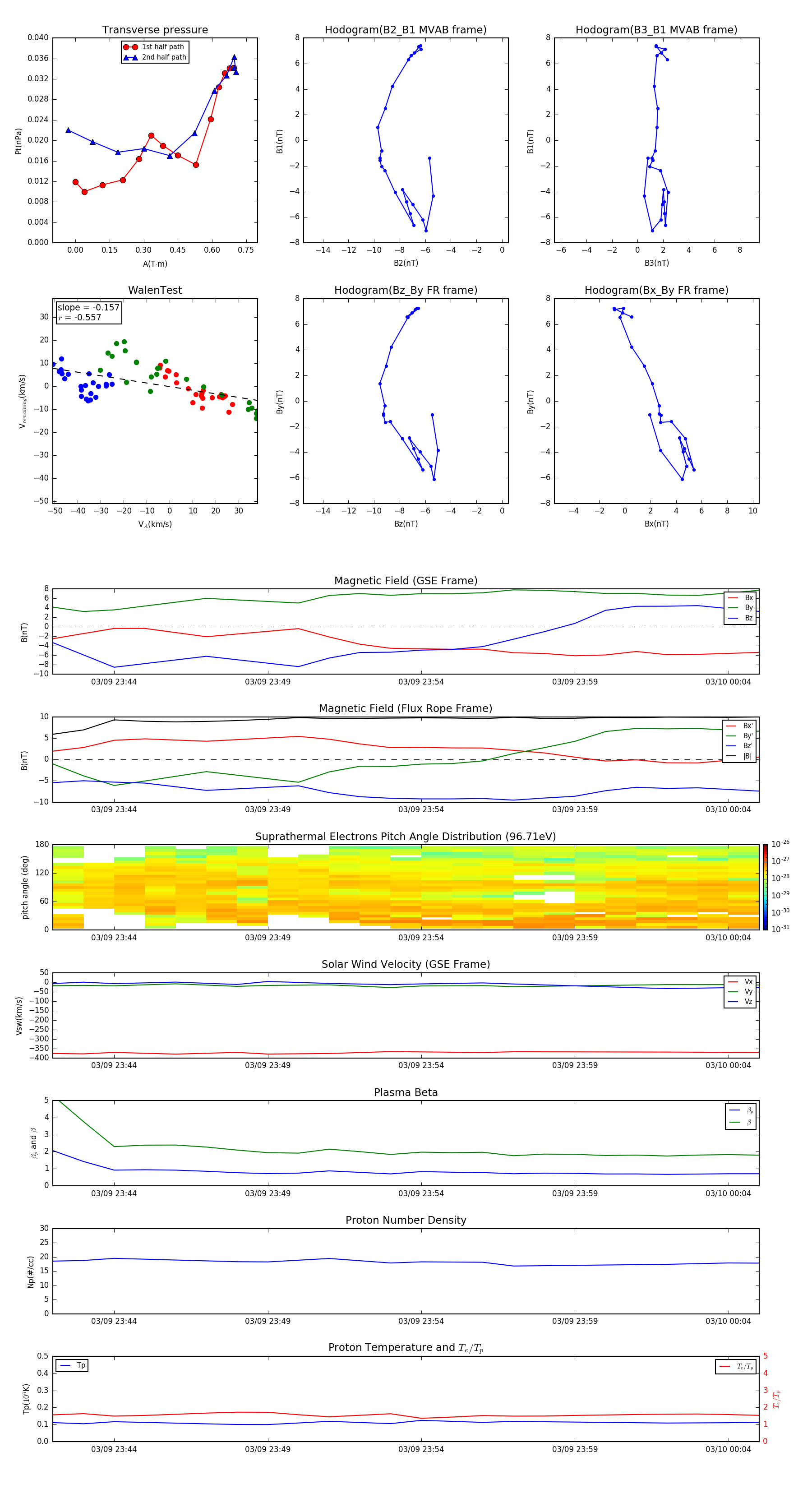Select the Vz legend entry
Viewport: 812px width, 1489px height.
tap(740, 1002)
